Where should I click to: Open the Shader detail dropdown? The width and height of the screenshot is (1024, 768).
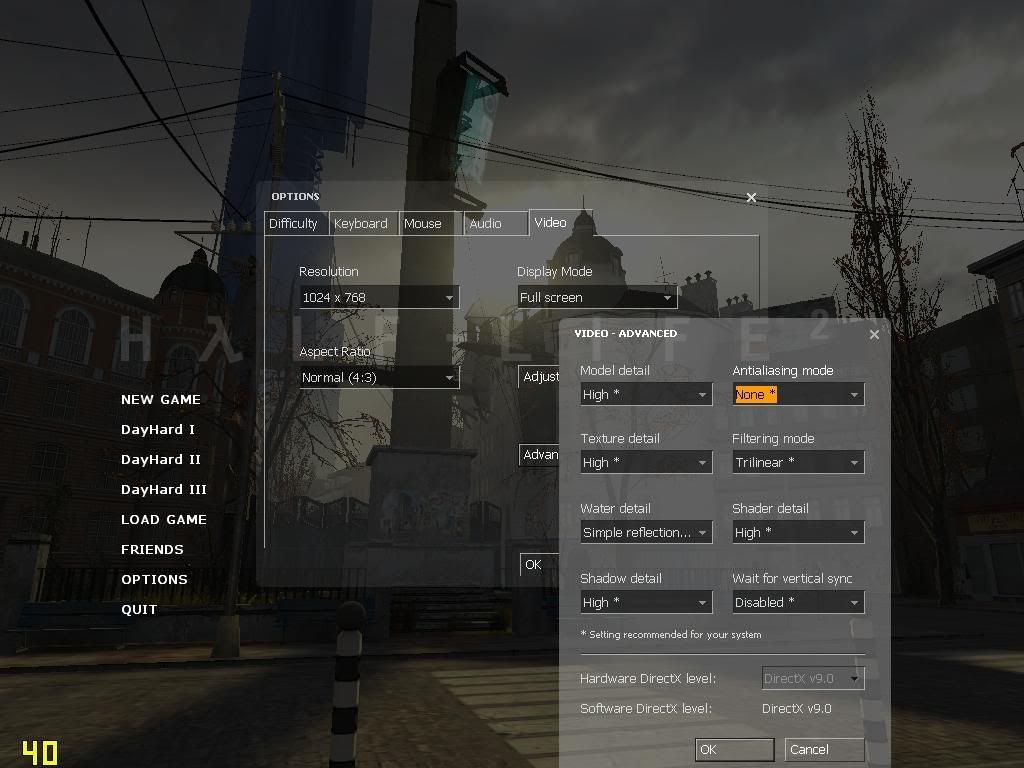coord(798,532)
